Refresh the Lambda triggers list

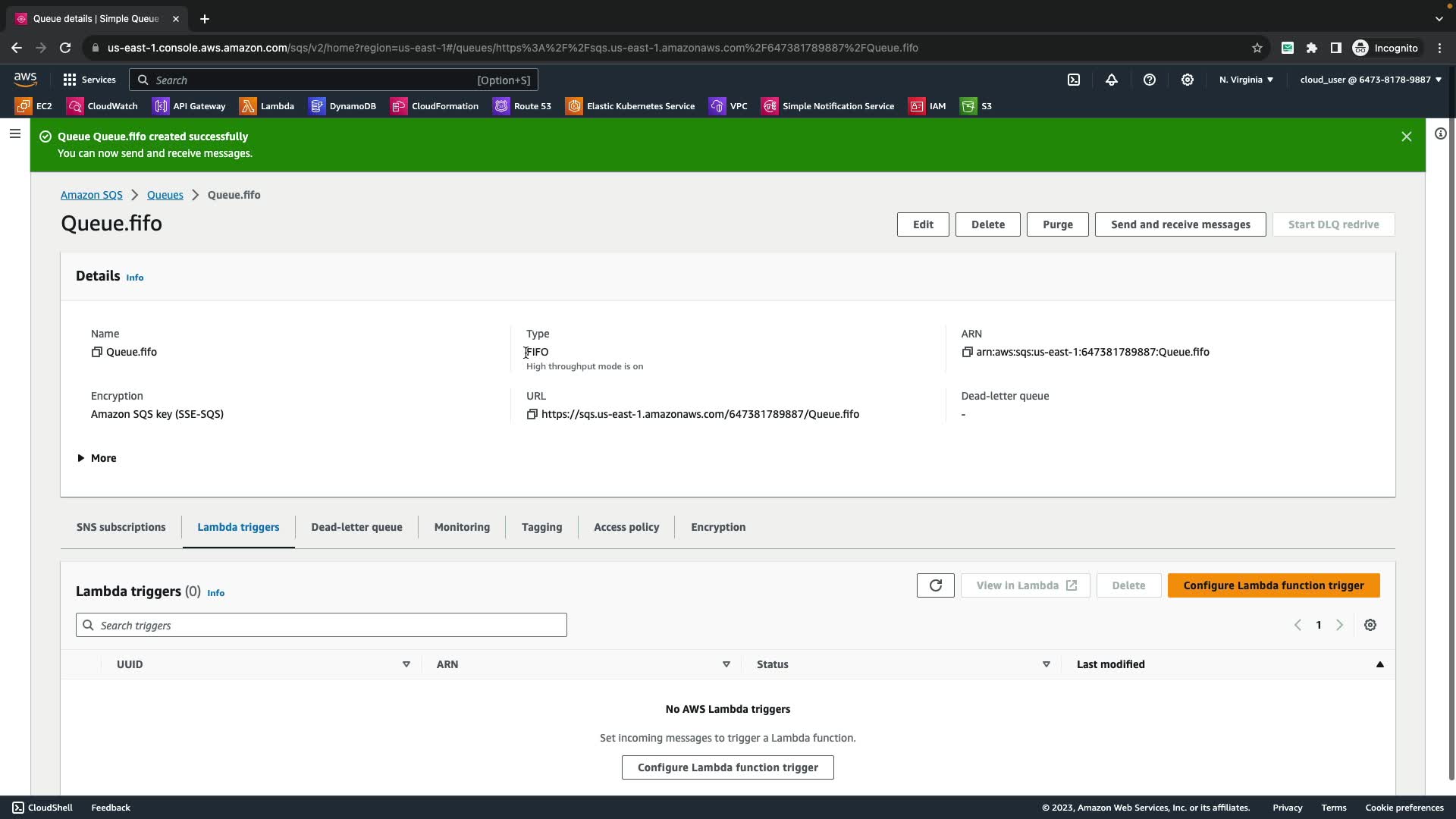click(935, 585)
